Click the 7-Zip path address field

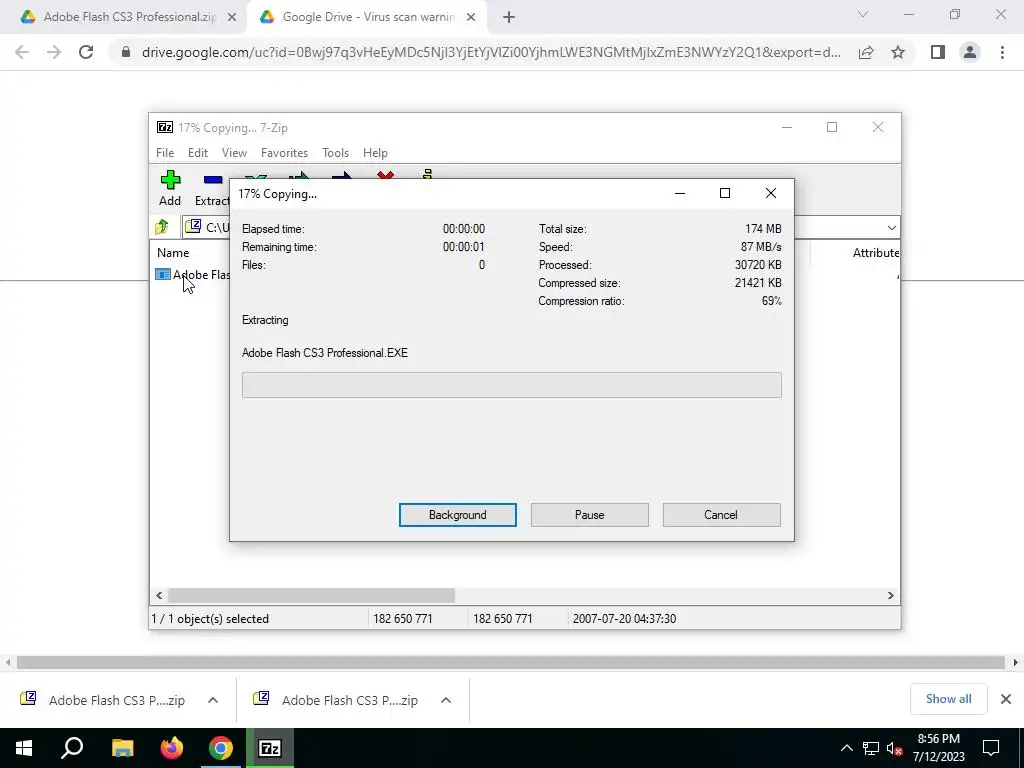(x=541, y=227)
